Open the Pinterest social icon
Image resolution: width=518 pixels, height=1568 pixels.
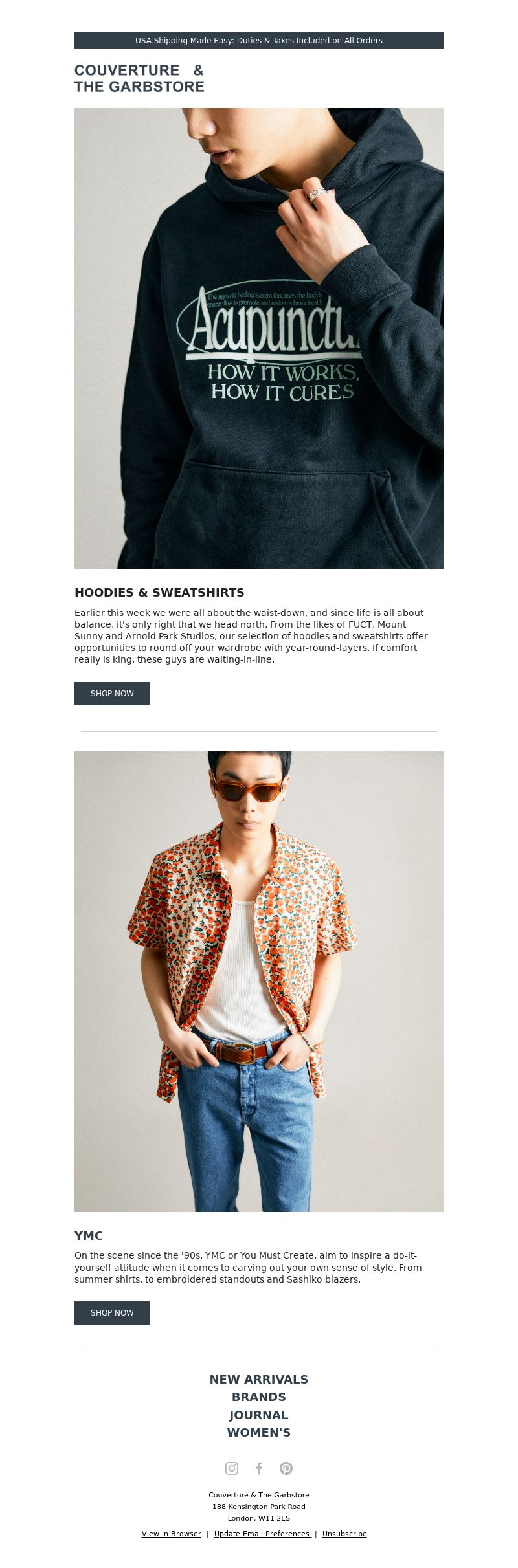click(286, 1468)
